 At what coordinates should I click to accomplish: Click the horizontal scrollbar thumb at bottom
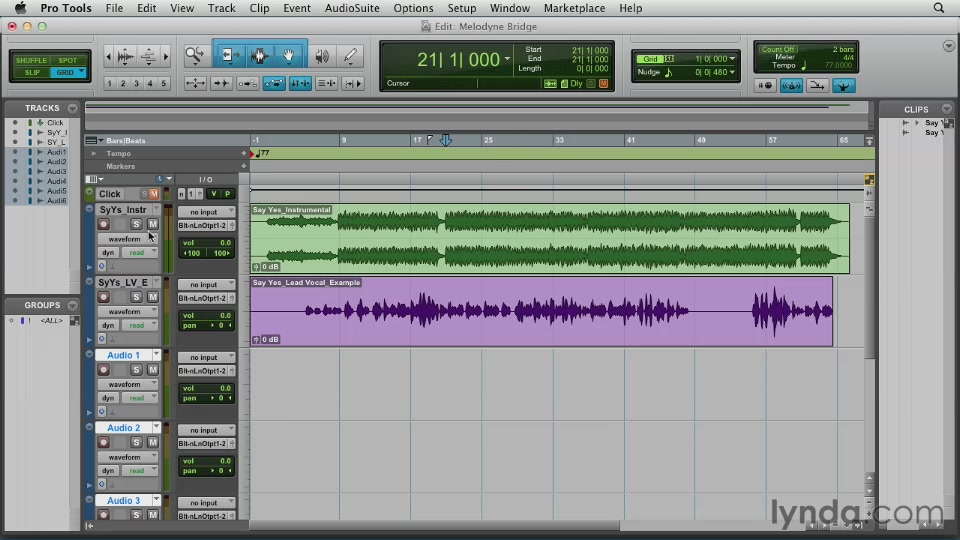click(x=435, y=525)
